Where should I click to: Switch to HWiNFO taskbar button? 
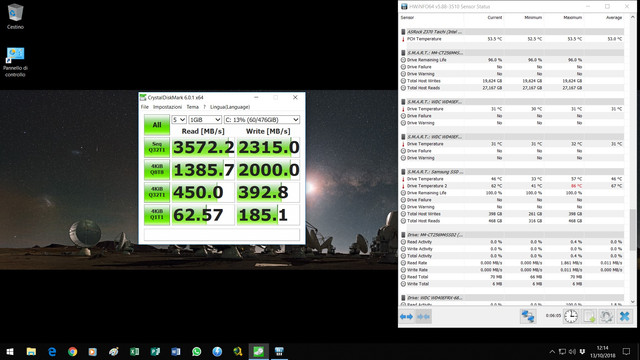point(279,351)
